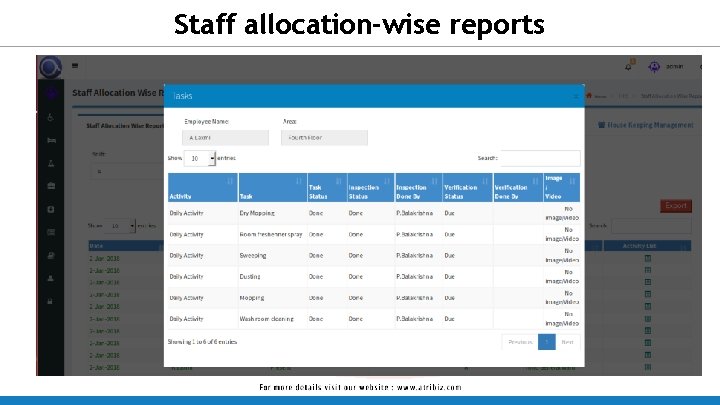Sort table by Activity column
The height and width of the screenshot is (405, 720).
pyautogui.click(x=202, y=187)
